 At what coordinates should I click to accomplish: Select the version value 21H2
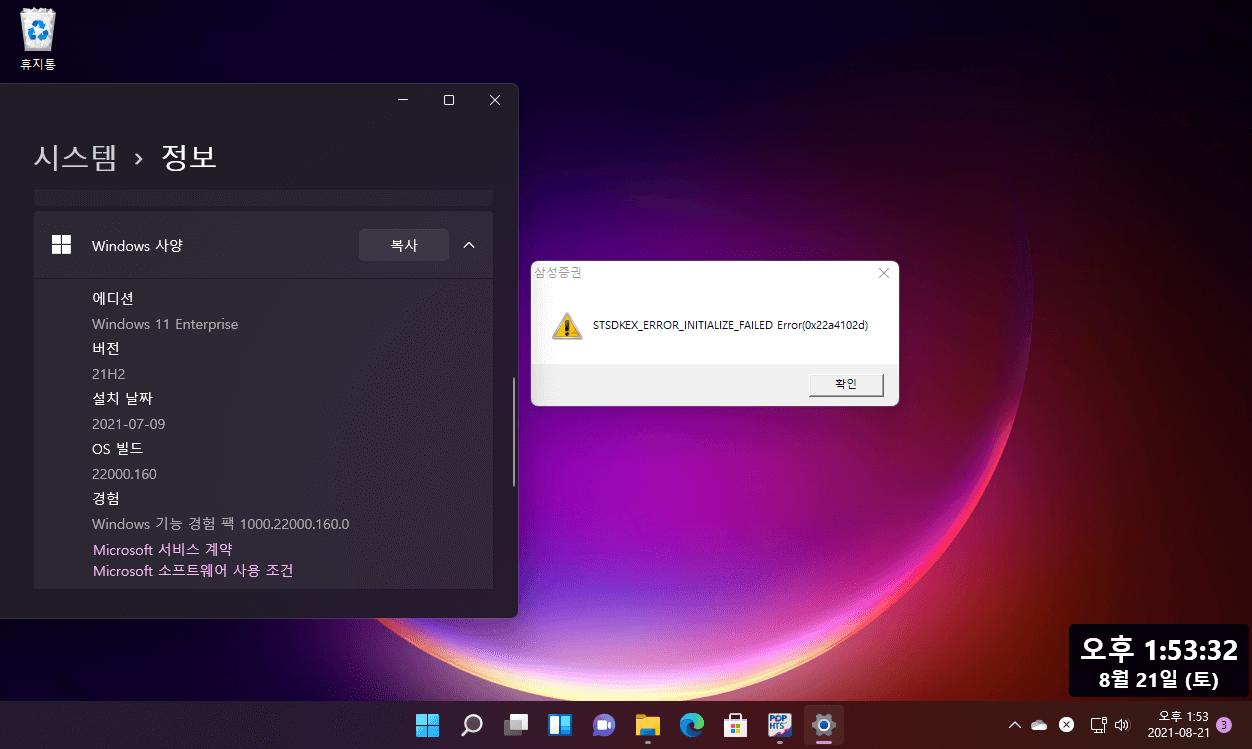point(109,374)
